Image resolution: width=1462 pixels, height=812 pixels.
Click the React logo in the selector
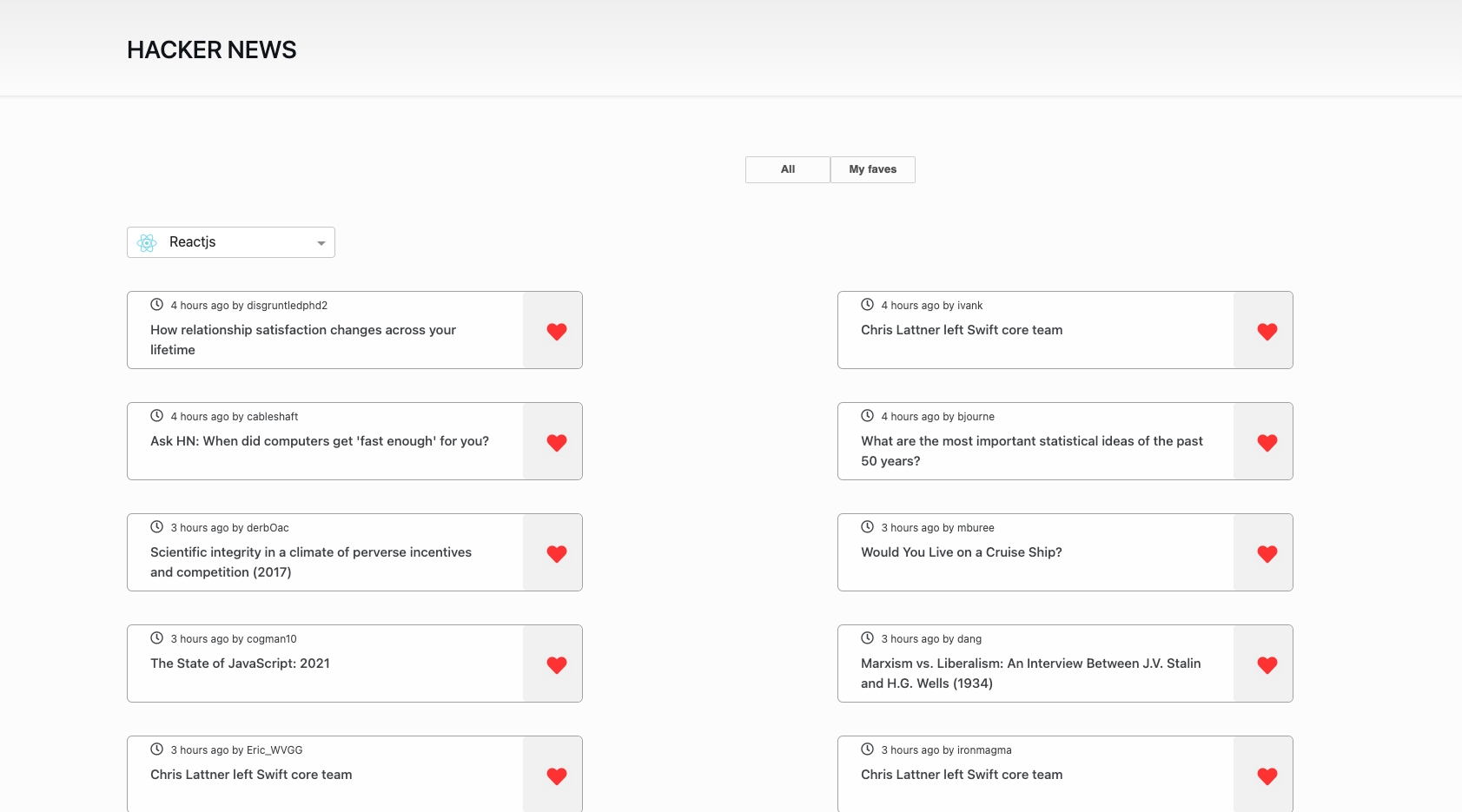(x=147, y=242)
